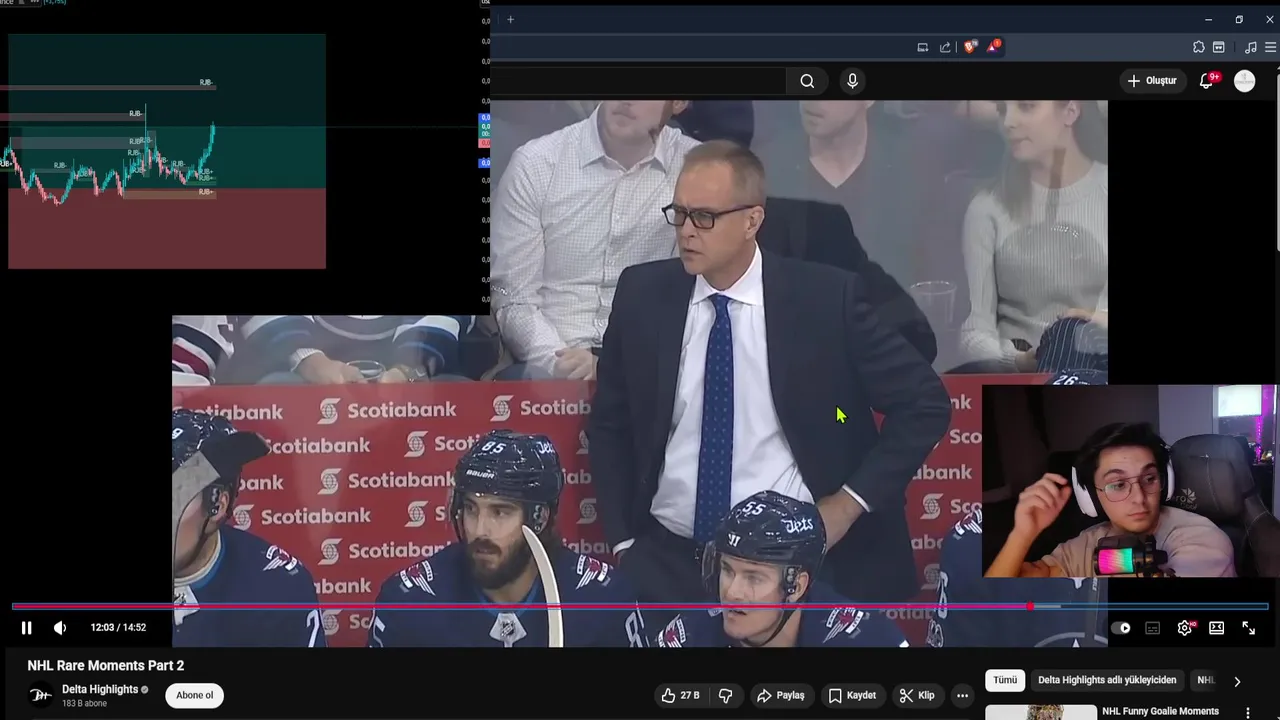Open the account avatar menu
The width and height of the screenshot is (1280, 720).
coord(1245,81)
